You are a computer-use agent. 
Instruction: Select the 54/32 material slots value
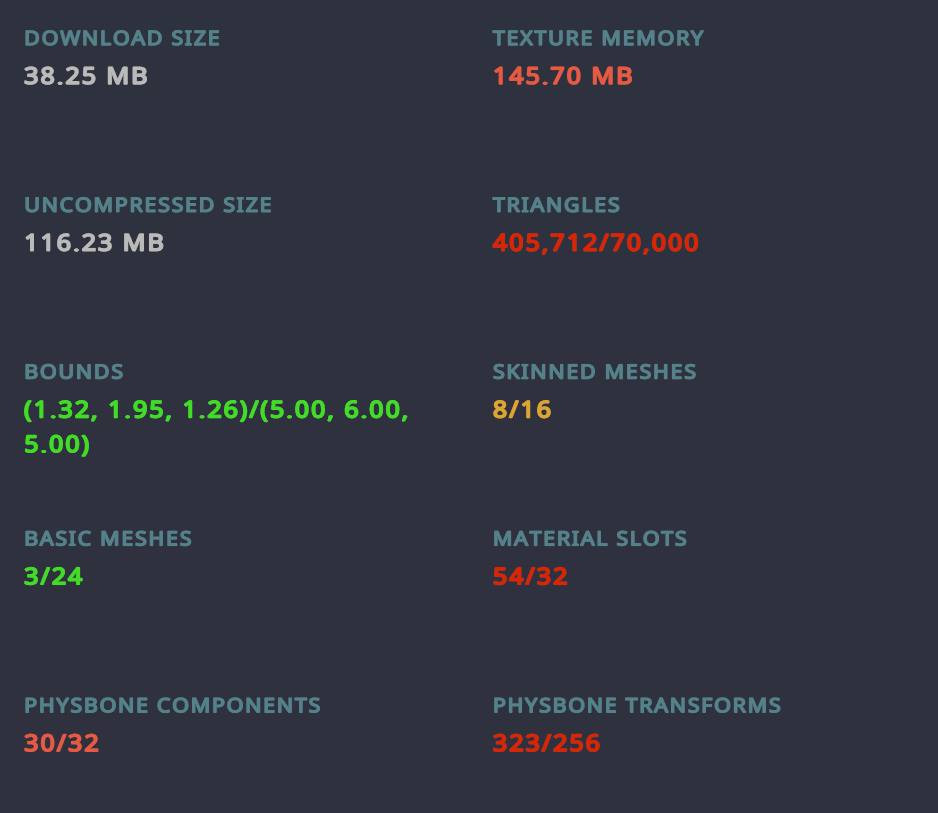(x=530, y=577)
